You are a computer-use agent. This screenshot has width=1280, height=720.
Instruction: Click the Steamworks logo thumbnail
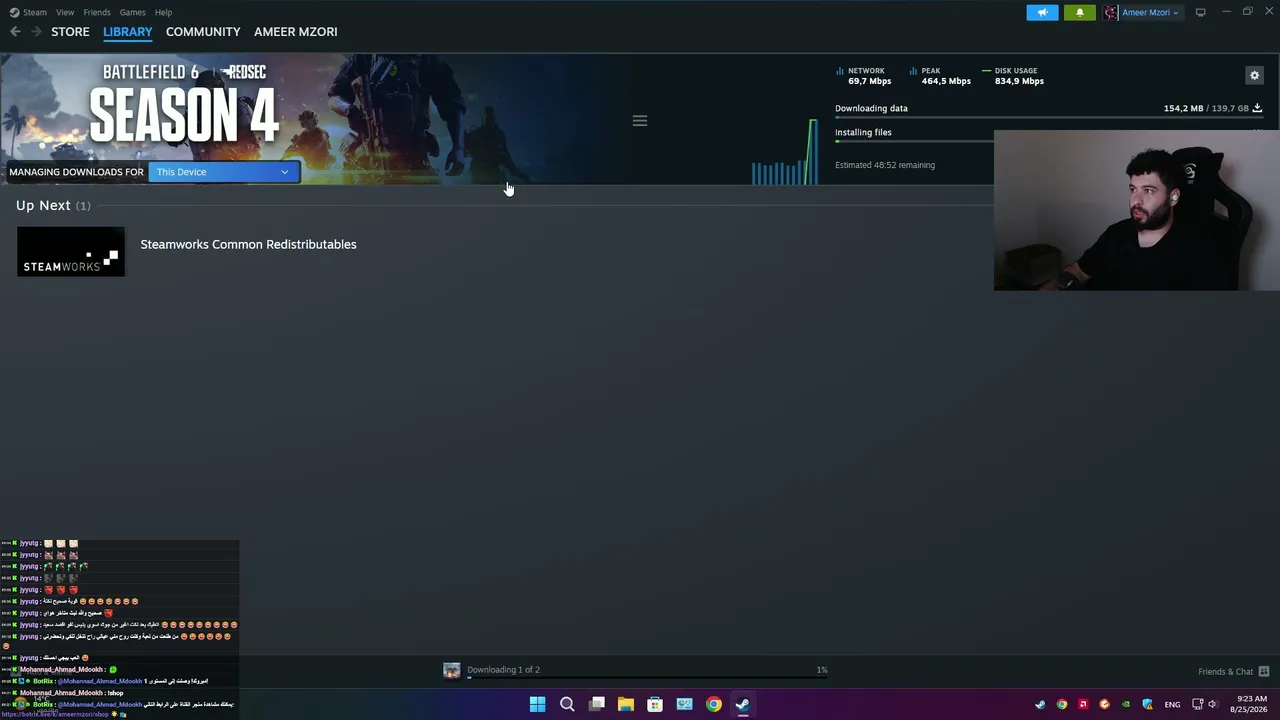[71, 251]
